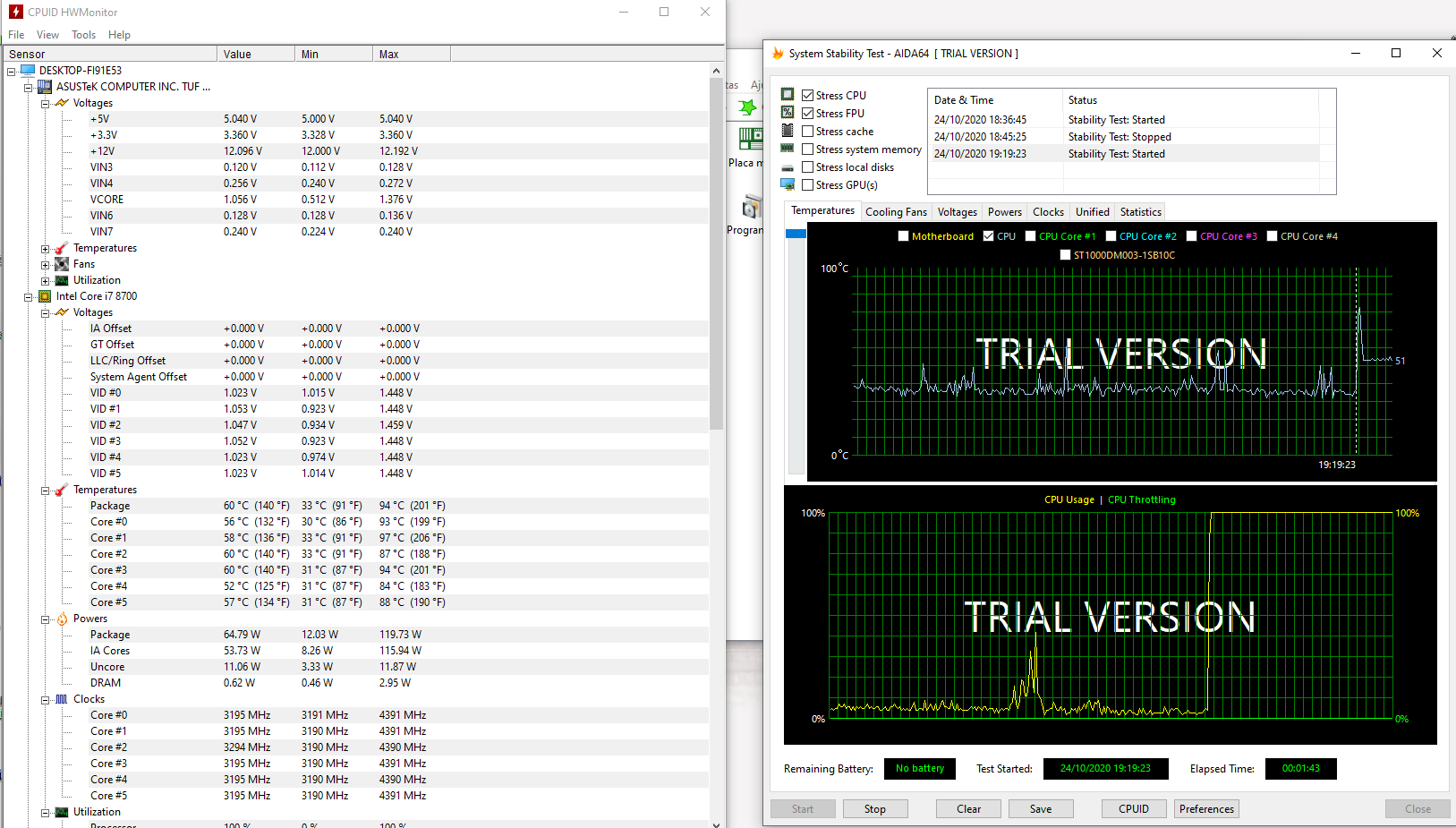This screenshot has width=1456, height=828.
Task: Toggle the Motherboard graph checkbox
Action: [903, 236]
